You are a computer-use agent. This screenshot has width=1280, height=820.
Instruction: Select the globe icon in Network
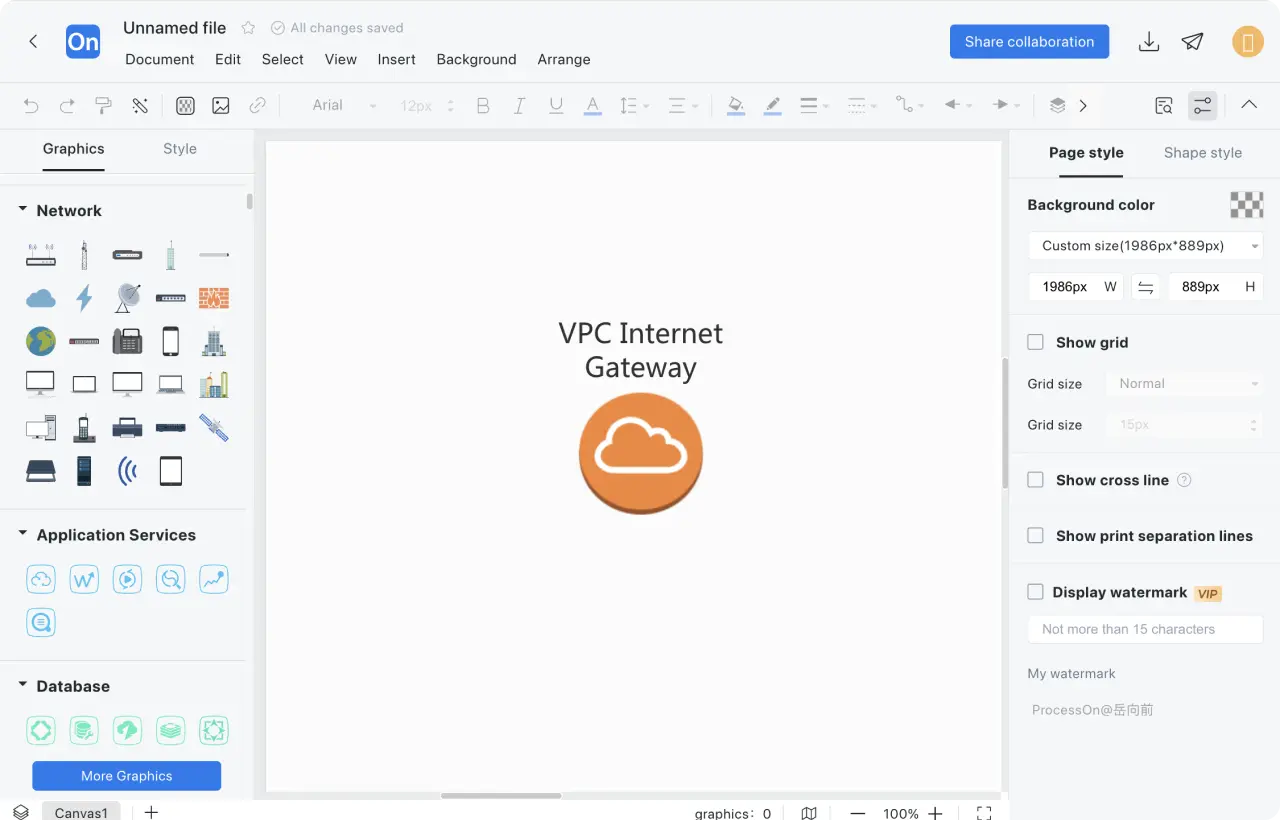41,341
